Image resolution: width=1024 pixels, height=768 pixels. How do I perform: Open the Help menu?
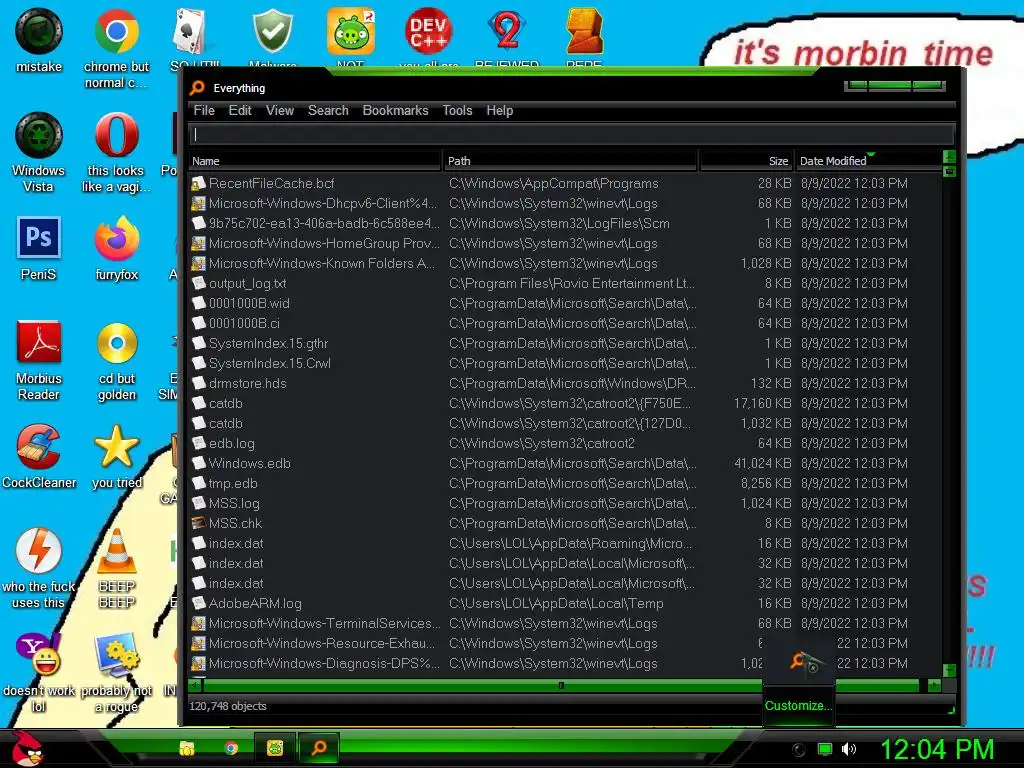coord(500,110)
